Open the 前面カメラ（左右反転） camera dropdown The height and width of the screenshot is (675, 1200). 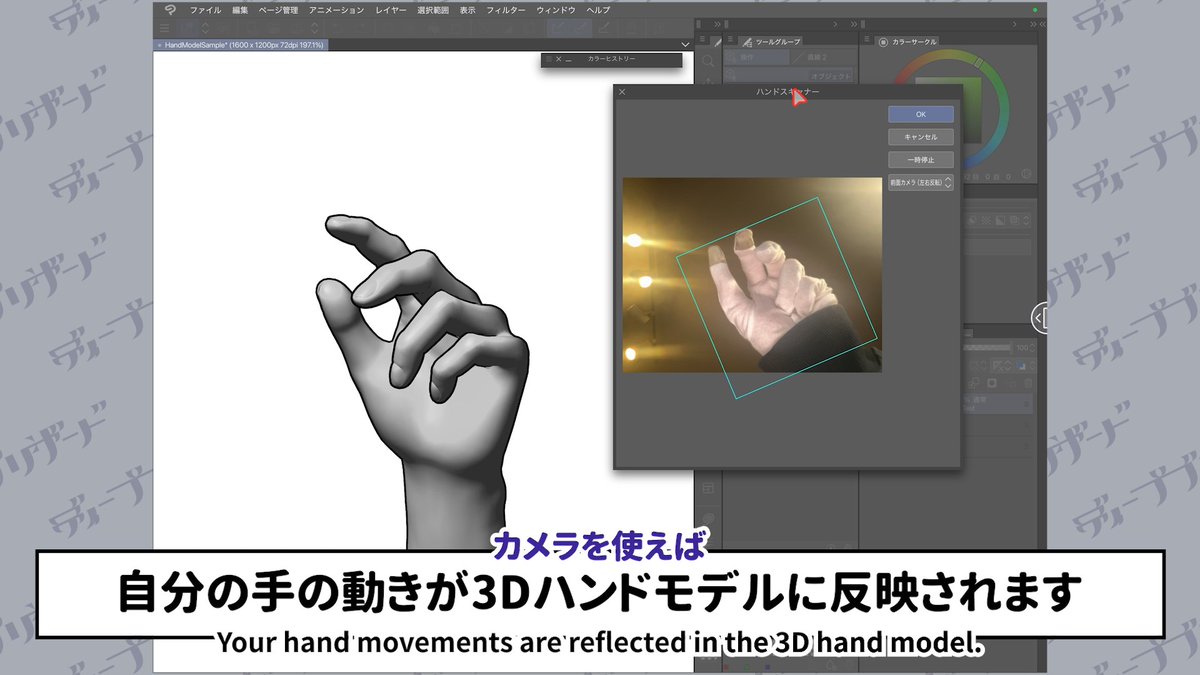click(920, 183)
